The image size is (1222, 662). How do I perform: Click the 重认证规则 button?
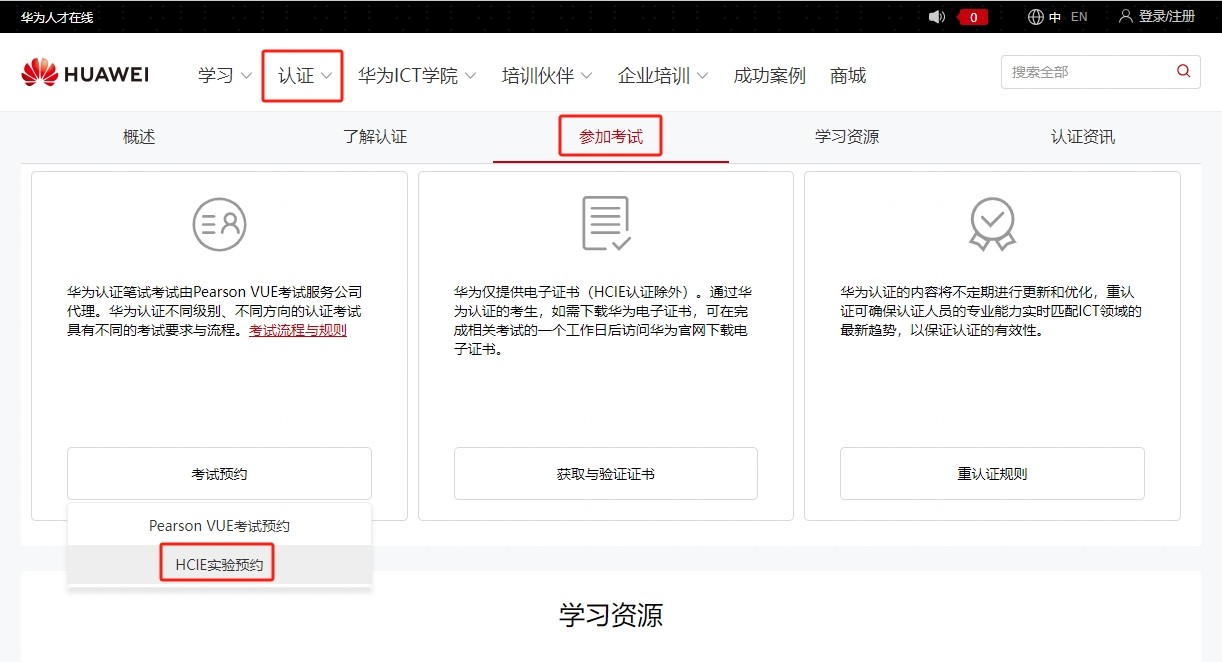click(x=992, y=474)
